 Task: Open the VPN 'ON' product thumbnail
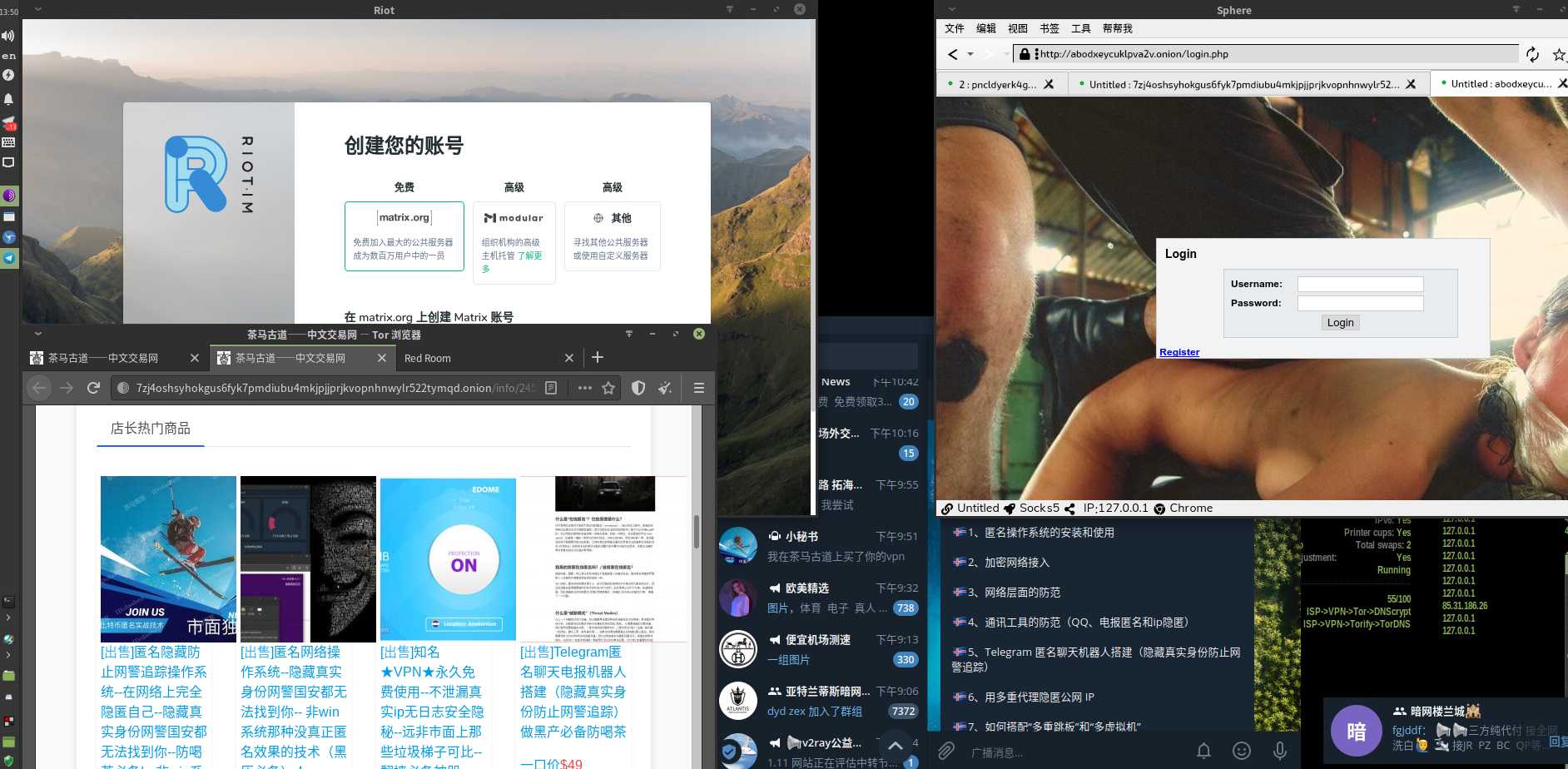[x=448, y=559]
